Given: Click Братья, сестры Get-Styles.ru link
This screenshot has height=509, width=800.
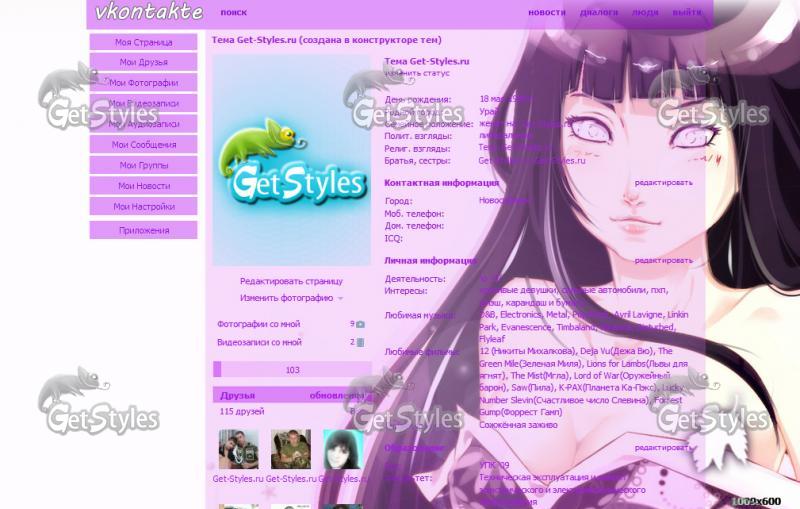Looking at the screenshot, I should tap(532, 161).
